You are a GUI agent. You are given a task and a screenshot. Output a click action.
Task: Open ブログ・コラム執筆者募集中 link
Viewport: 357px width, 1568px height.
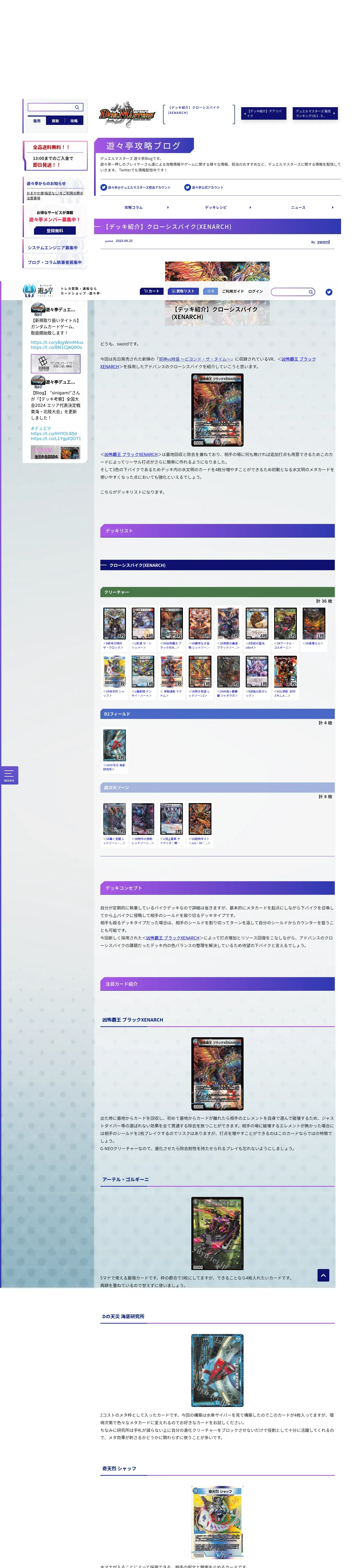click(x=55, y=262)
